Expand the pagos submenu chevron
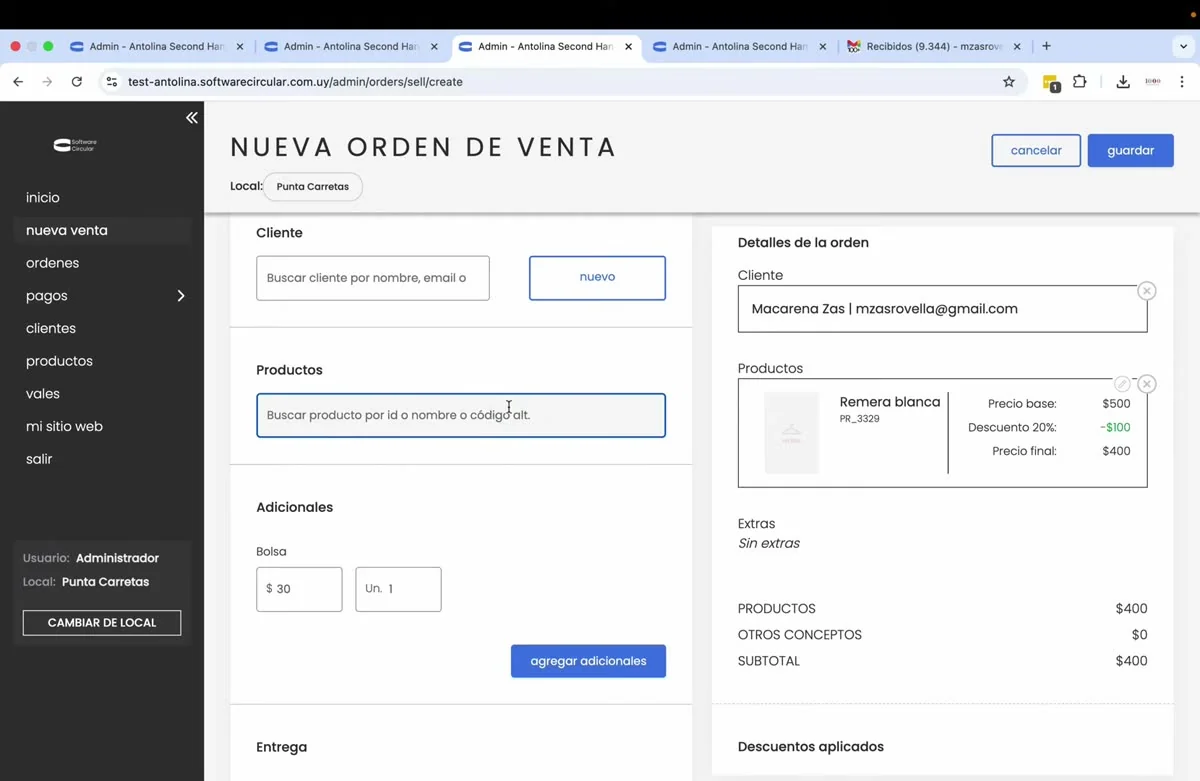Image resolution: width=1200 pixels, height=781 pixels. [181, 296]
